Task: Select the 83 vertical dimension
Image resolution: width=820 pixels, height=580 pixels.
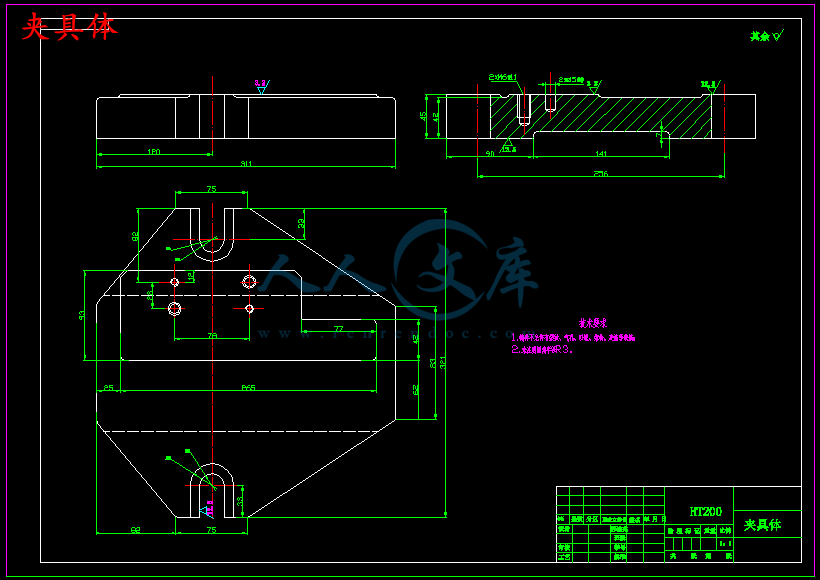Action: 433,363
